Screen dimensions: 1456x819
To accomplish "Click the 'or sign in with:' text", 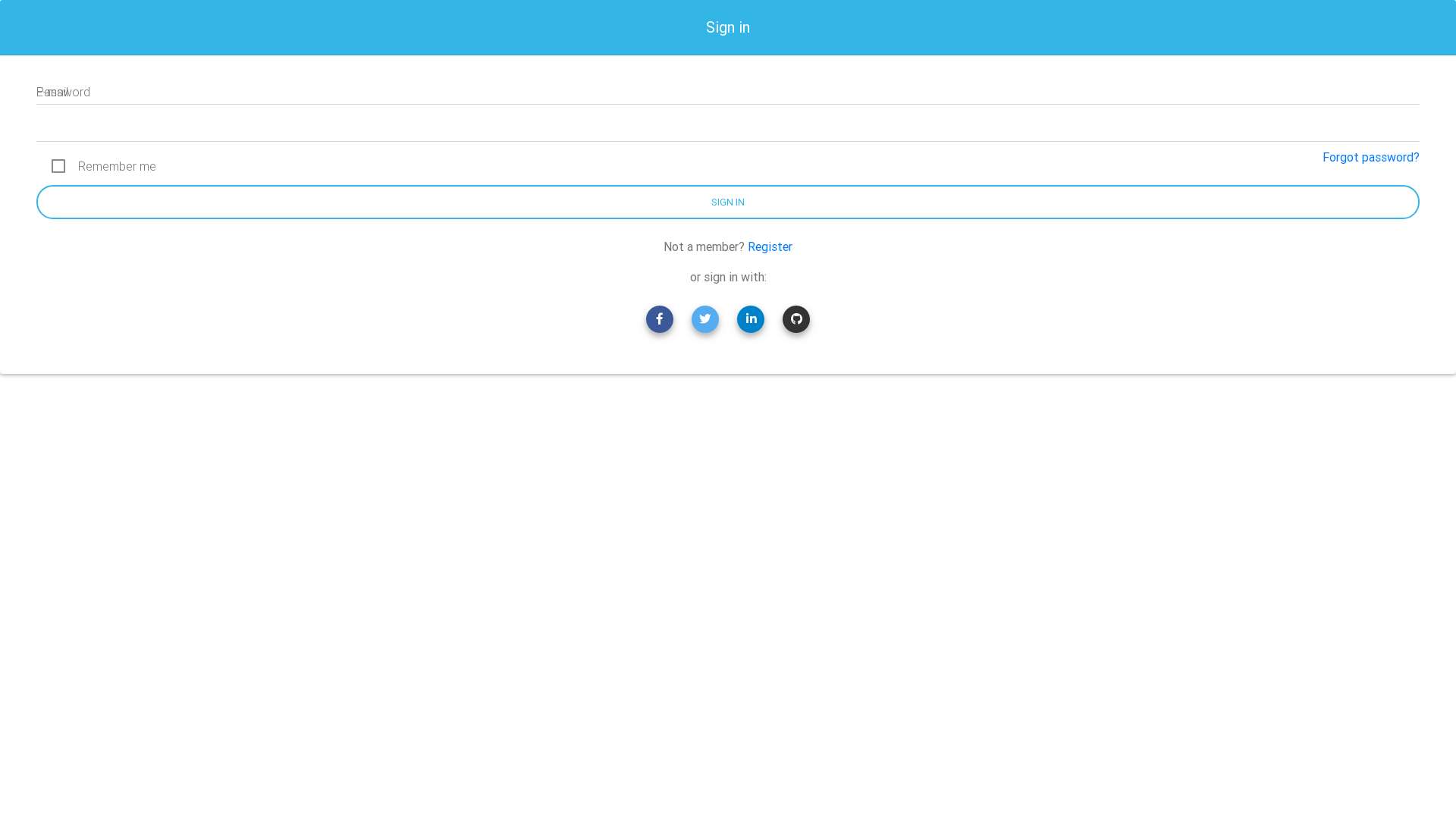I will (727, 278).
